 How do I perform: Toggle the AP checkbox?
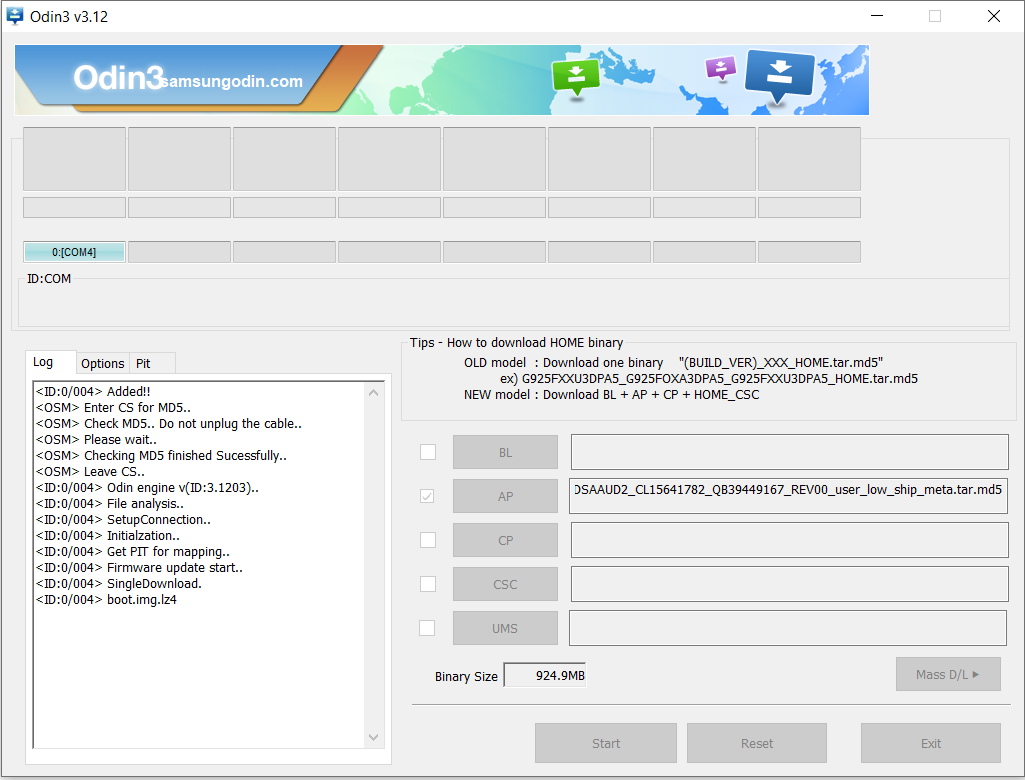point(428,496)
